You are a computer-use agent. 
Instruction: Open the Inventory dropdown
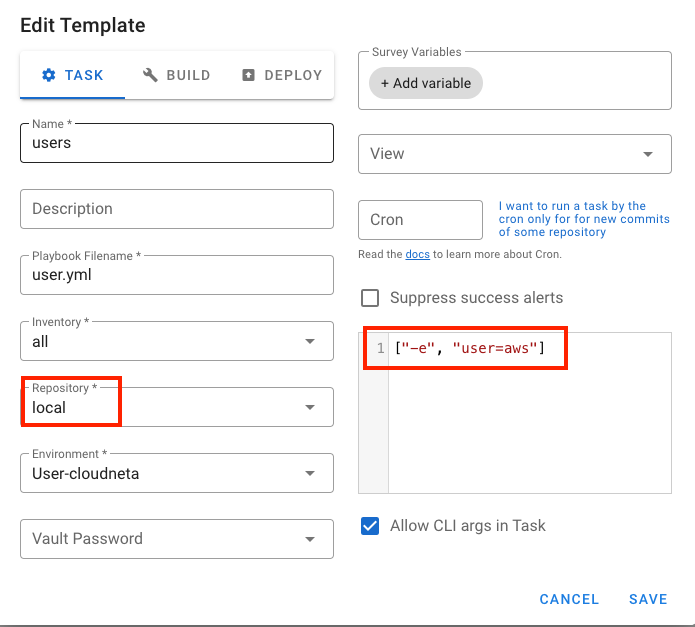point(177,341)
